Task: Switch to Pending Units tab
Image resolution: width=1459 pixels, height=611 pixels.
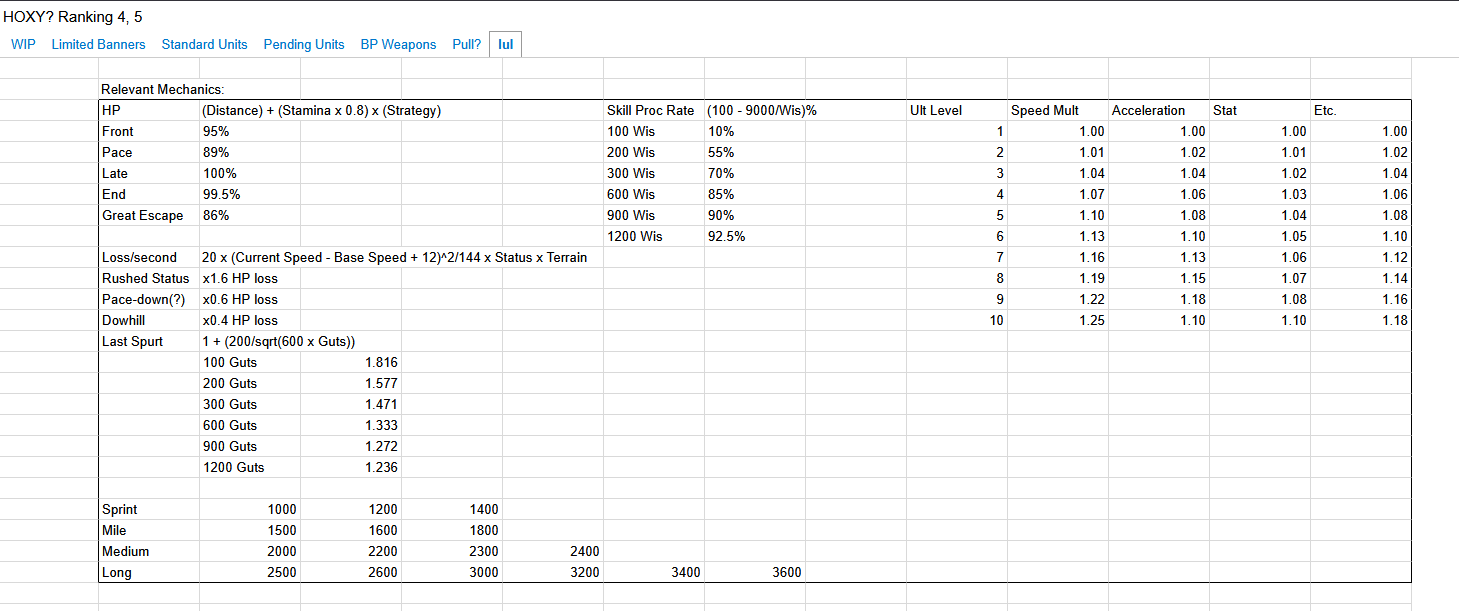Action: 304,44
